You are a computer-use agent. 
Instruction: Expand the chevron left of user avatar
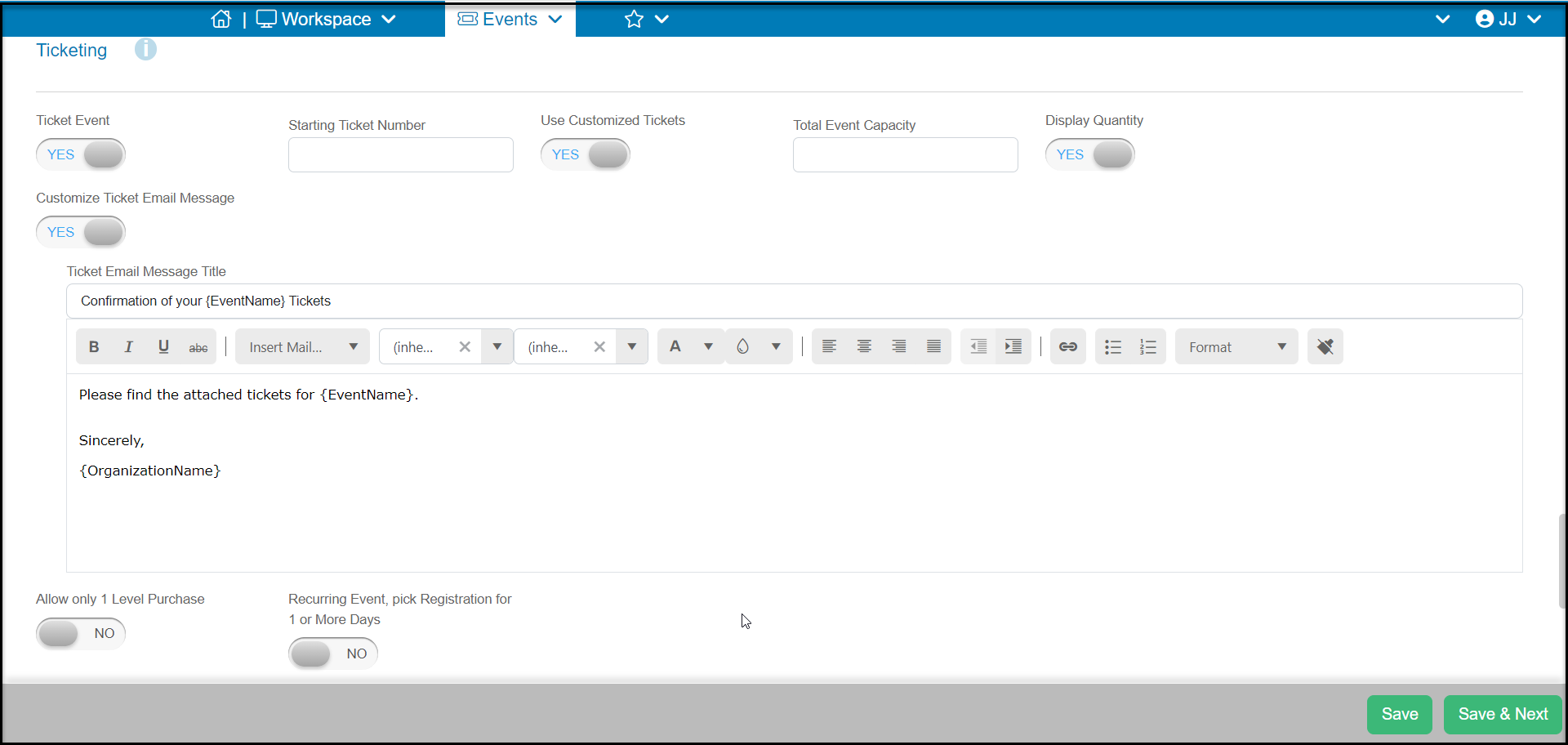[x=1443, y=19]
